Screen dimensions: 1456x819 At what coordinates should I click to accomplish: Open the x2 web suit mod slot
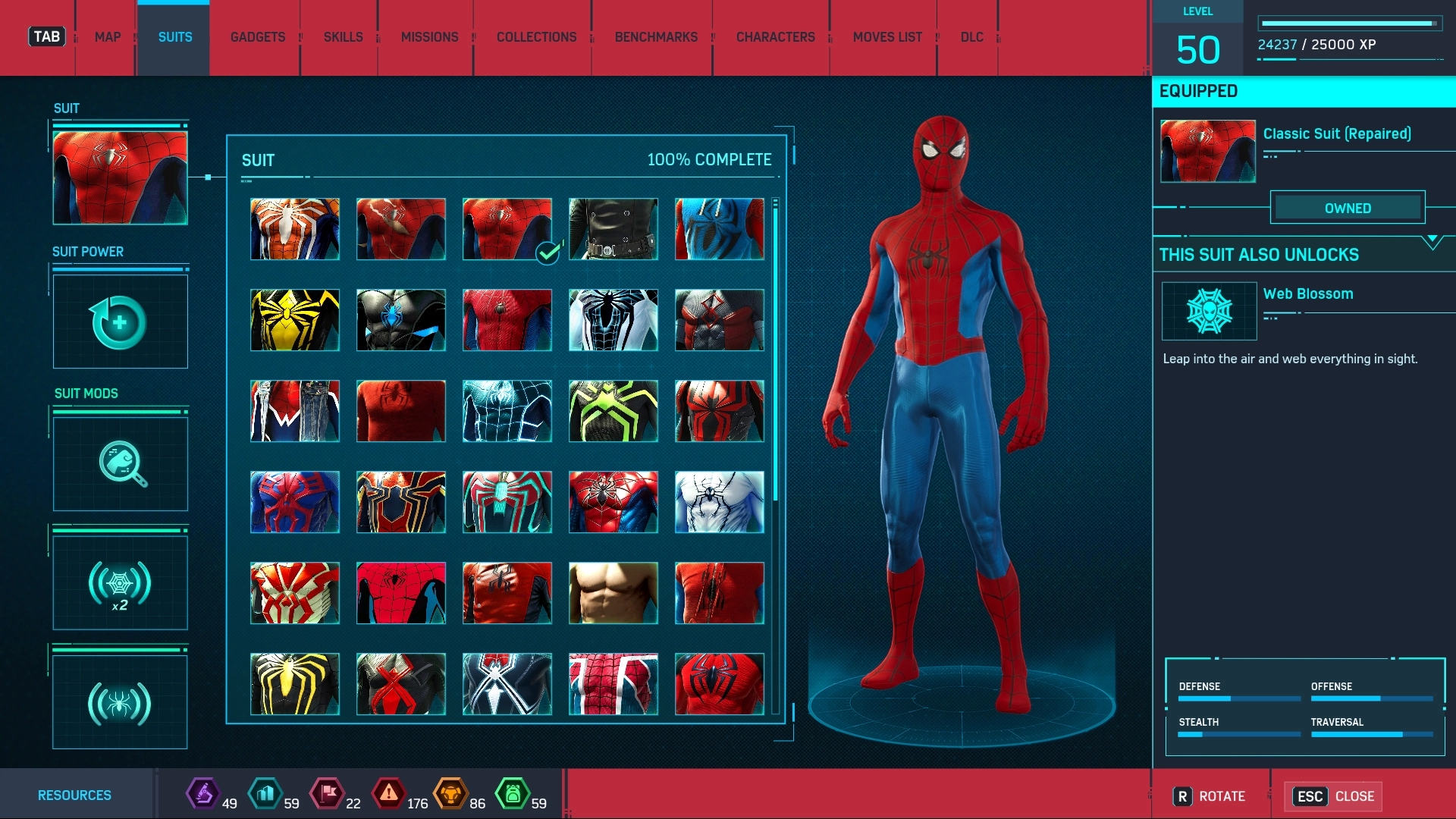[120, 583]
